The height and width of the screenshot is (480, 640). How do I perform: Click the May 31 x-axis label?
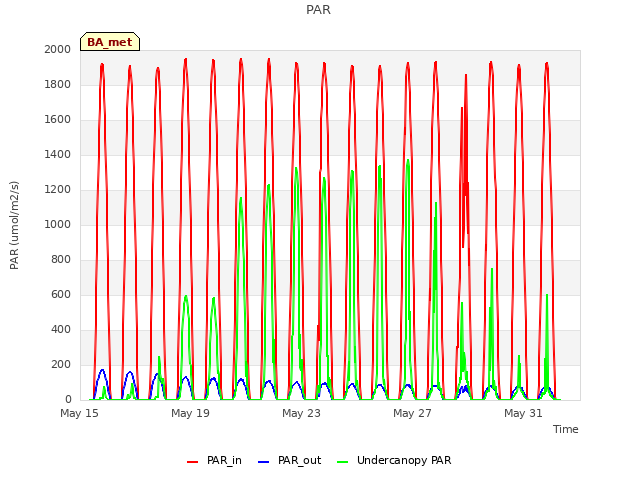click(523, 413)
